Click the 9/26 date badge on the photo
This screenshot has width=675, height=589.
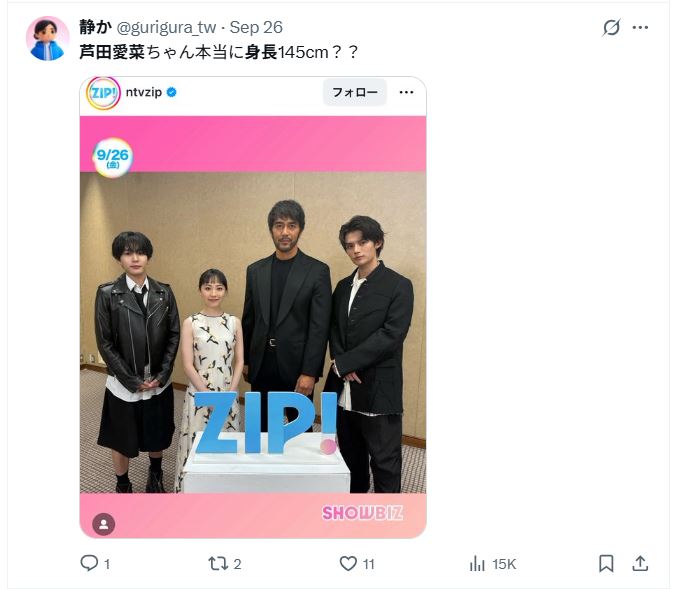[x=112, y=157]
